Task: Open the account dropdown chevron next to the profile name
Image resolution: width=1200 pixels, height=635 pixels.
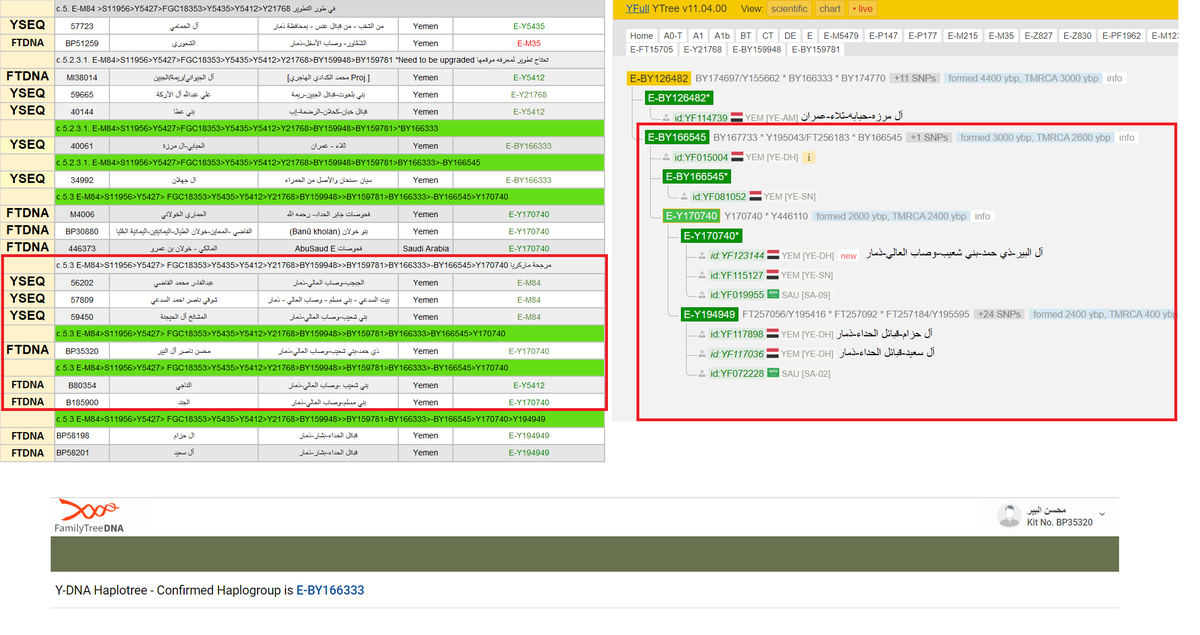Action: click(x=1102, y=516)
